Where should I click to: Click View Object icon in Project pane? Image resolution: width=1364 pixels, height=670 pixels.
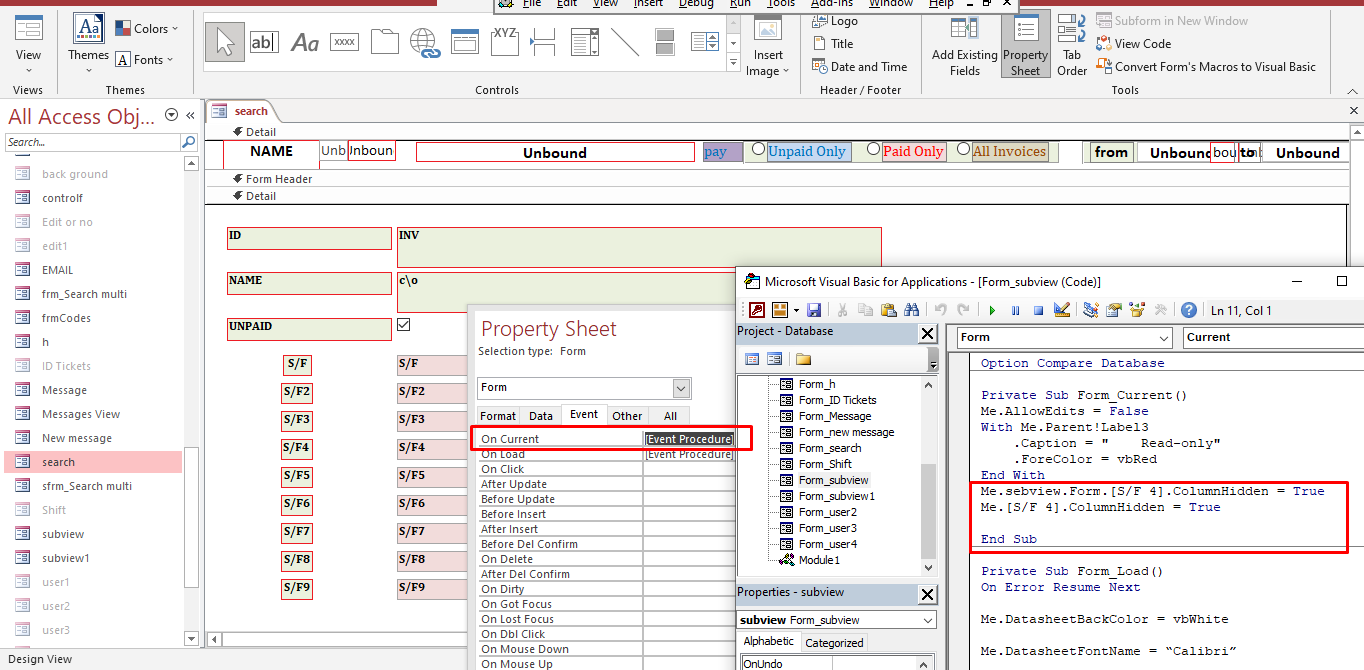click(774, 359)
